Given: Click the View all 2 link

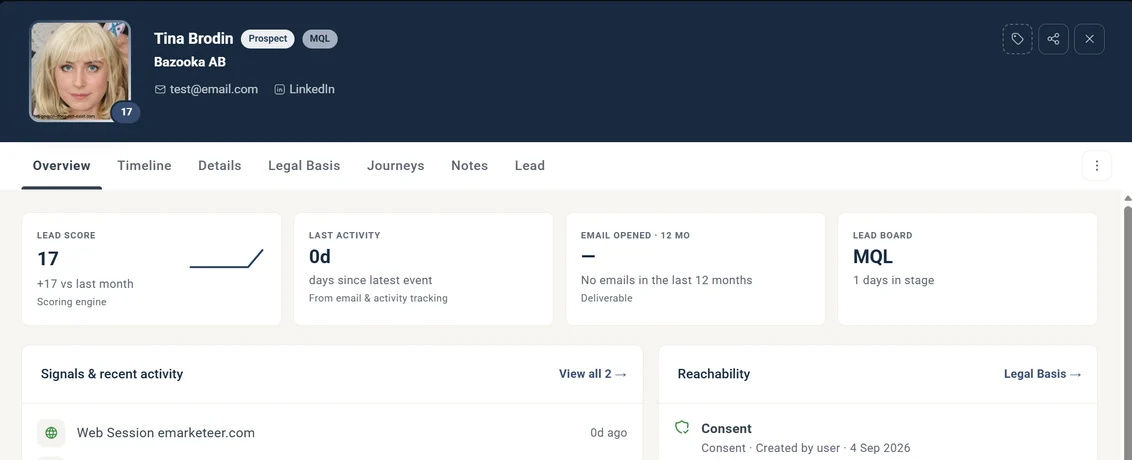Looking at the screenshot, I should (x=593, y=374).
